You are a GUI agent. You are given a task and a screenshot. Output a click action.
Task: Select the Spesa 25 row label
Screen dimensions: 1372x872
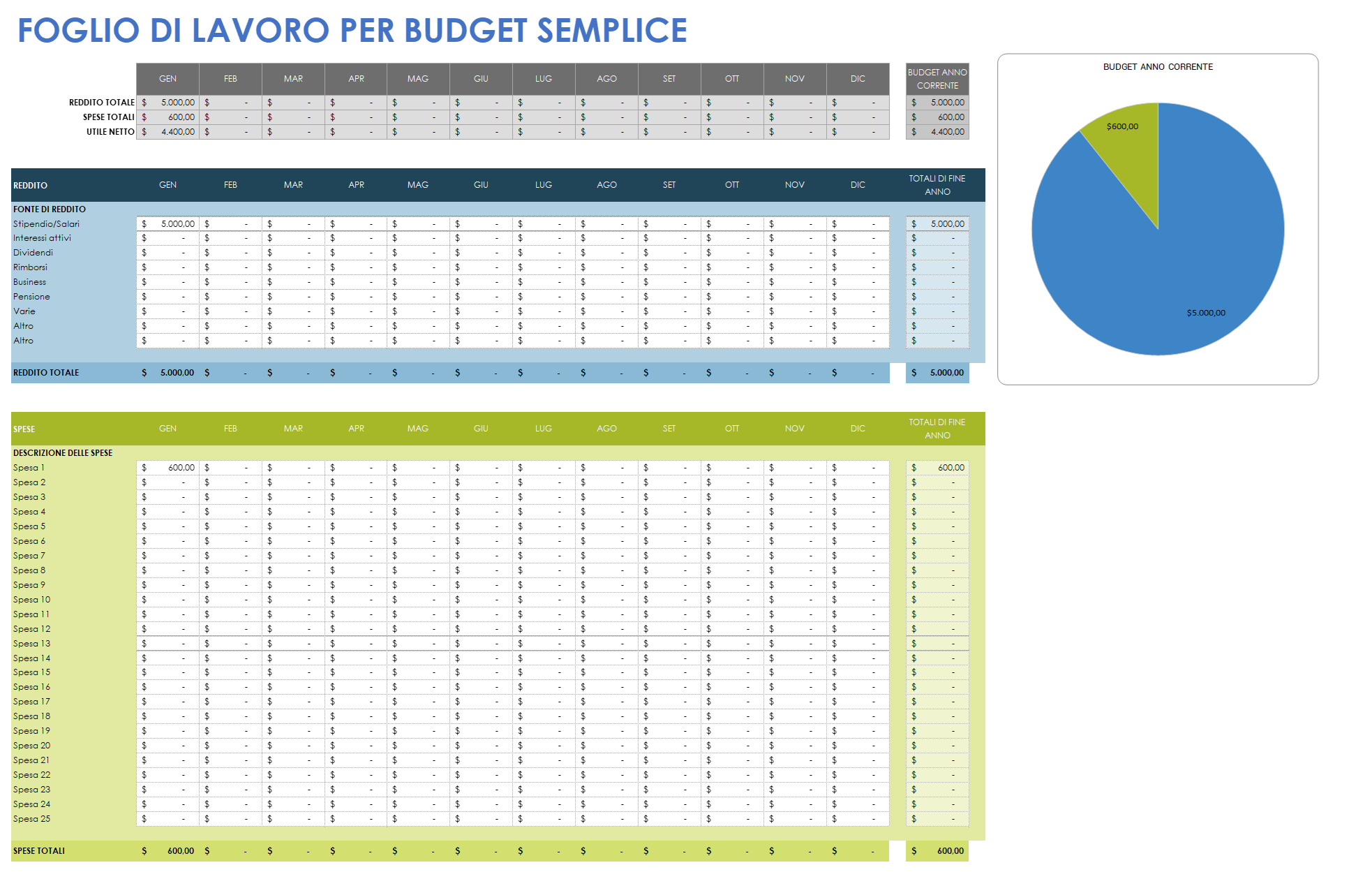click(31, 819)
